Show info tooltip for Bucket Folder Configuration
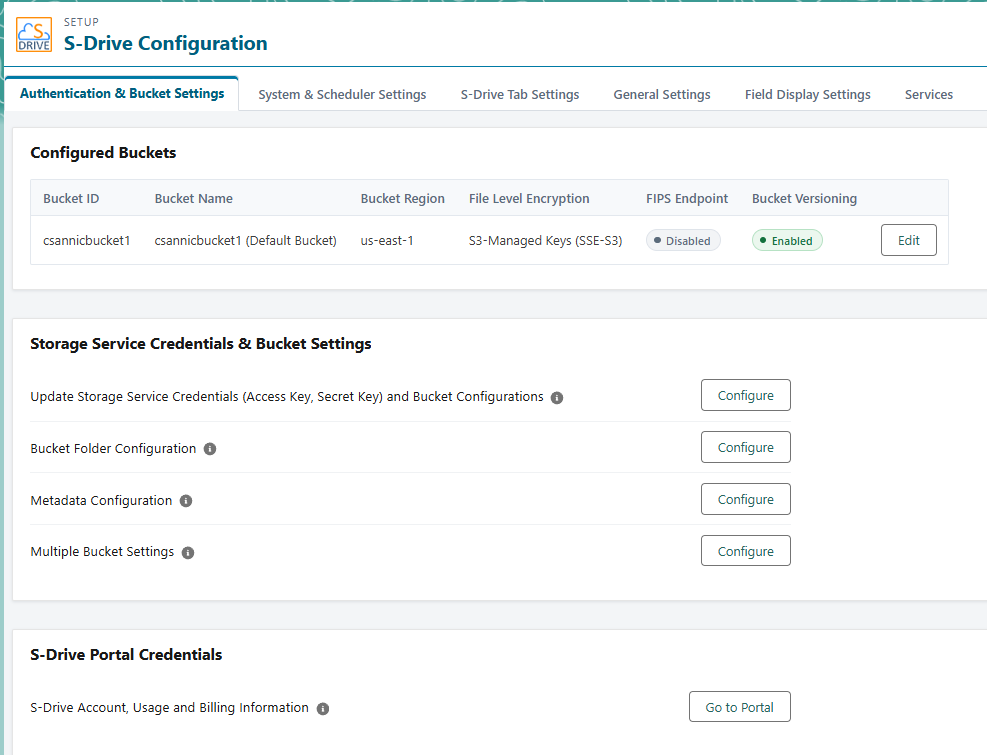Screen dimensions: 987x755 [210, 449]
